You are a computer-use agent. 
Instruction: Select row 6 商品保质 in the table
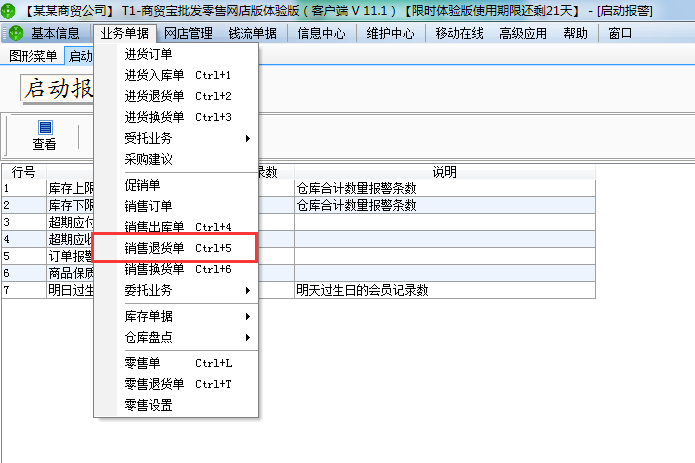pyautogui.click(x=70, y=273)
